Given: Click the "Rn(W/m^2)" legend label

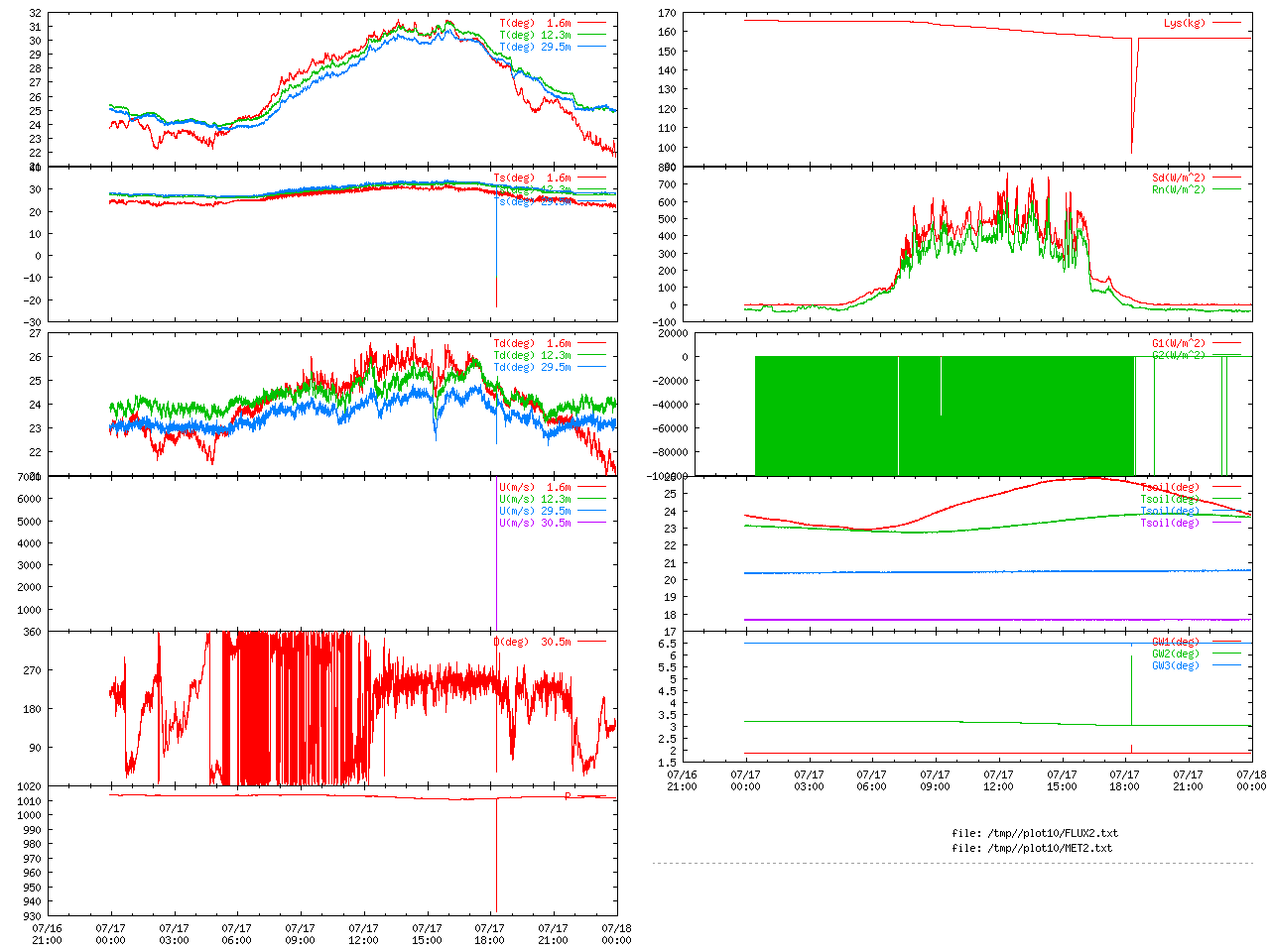Looking at the screenshot, I should coord(1179,189).
